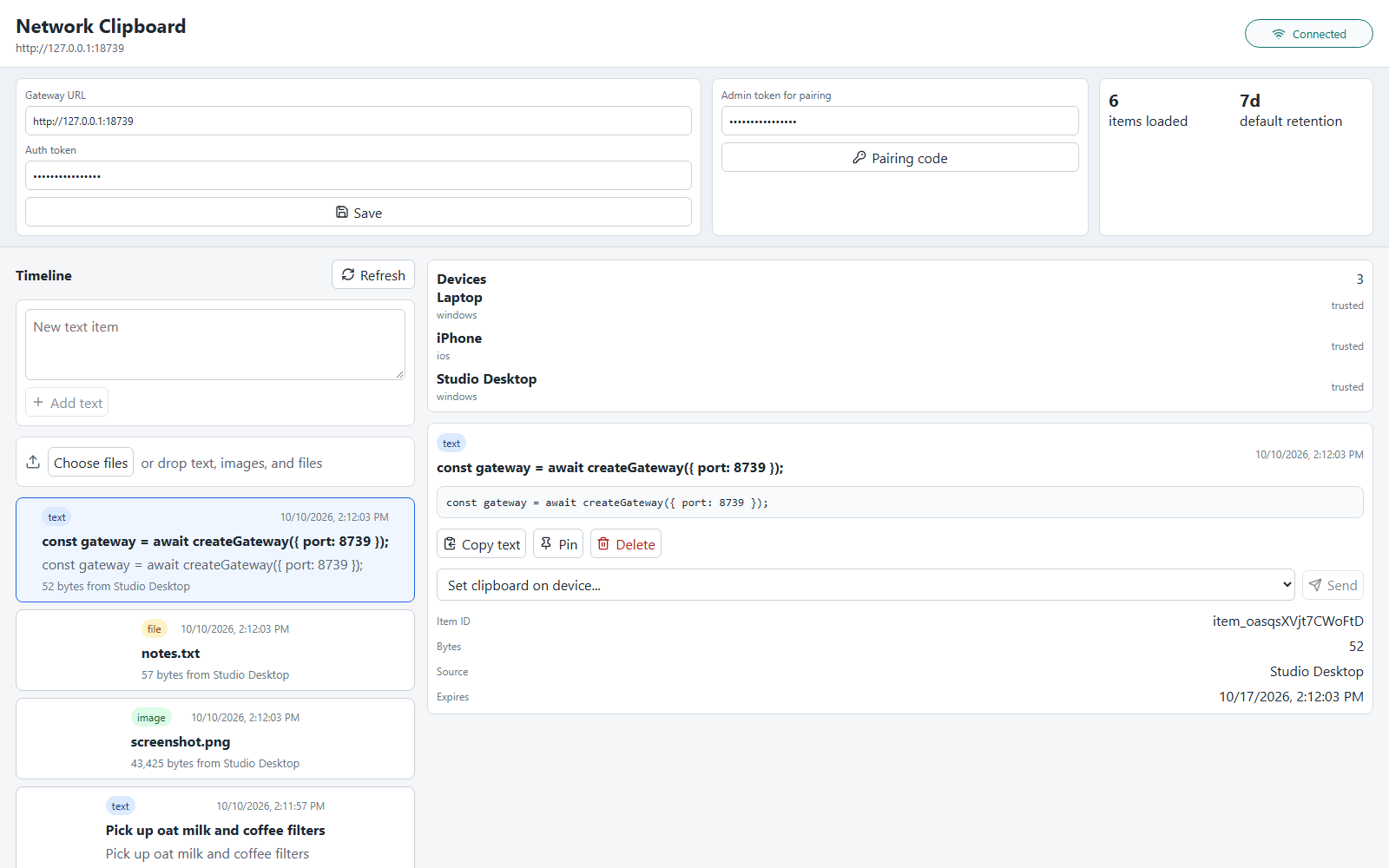Click the Network Clipboard title
Screen dimensions: 1389x868
point(101,26)
